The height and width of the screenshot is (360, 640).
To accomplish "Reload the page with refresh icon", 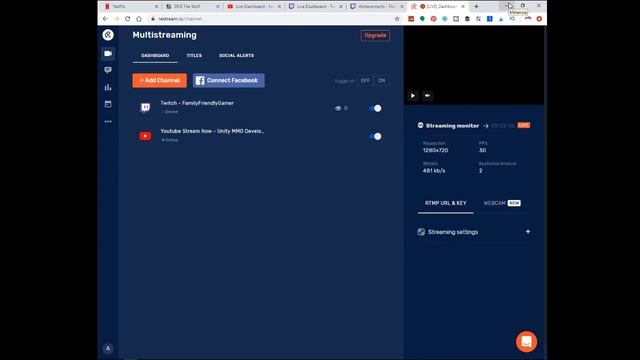I will (x=127, y=19).
